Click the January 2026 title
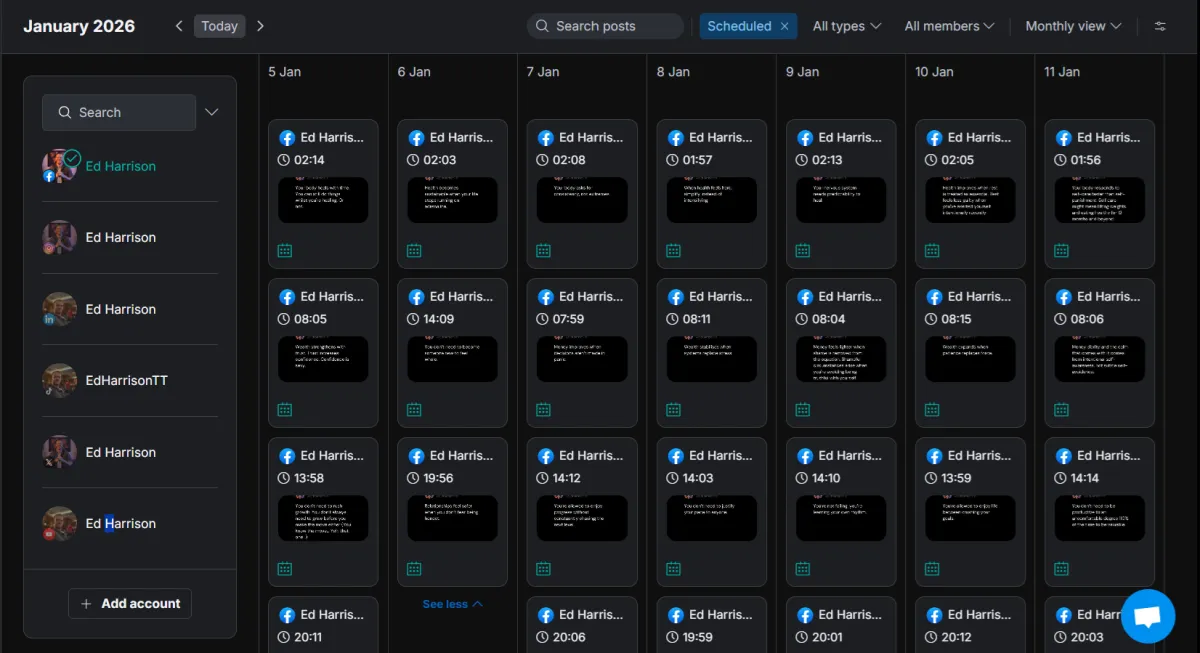The width and height of the screenshot is (1200, 653). coord(79,26)
